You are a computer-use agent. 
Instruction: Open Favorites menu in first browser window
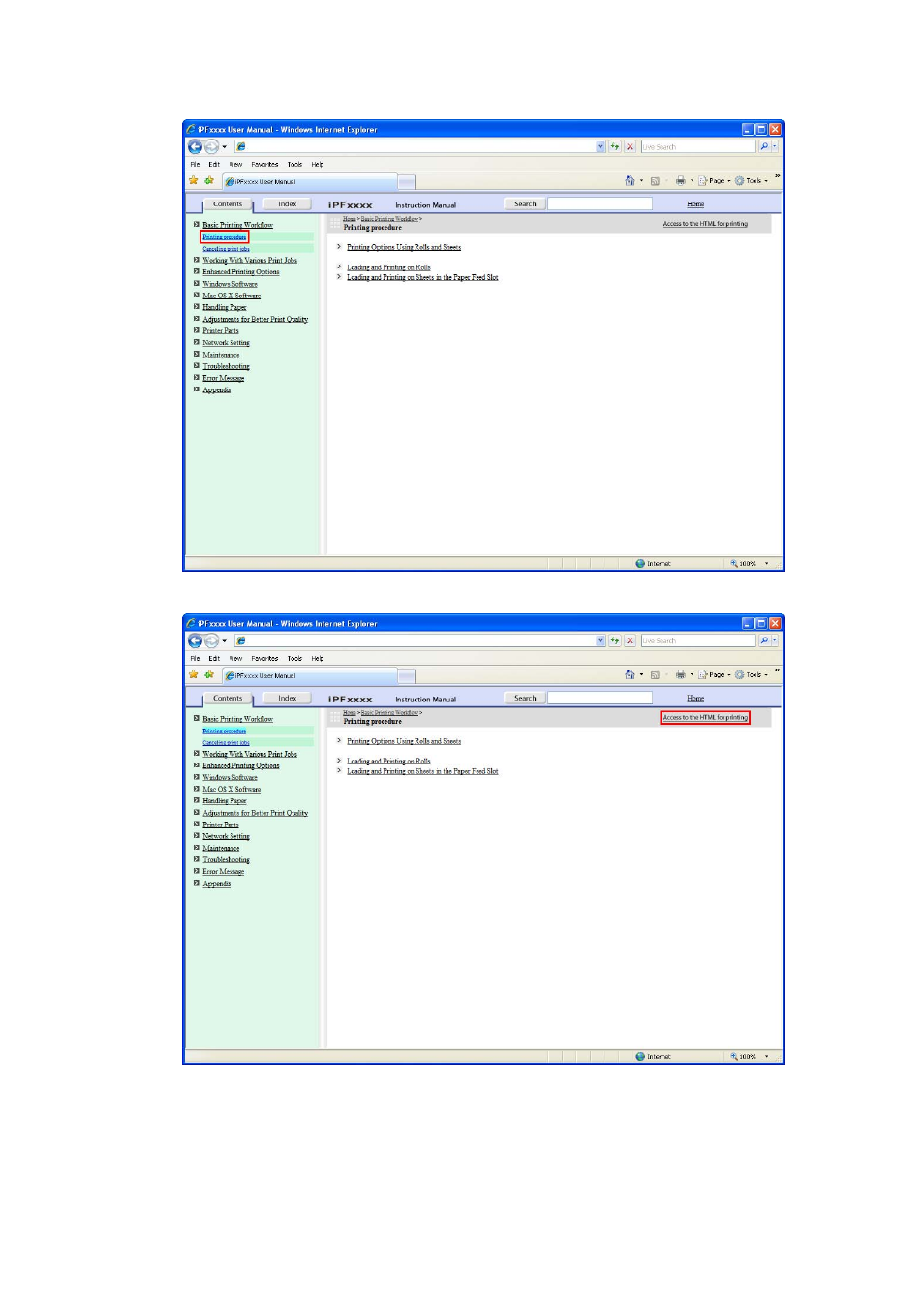tap(264, 165)
